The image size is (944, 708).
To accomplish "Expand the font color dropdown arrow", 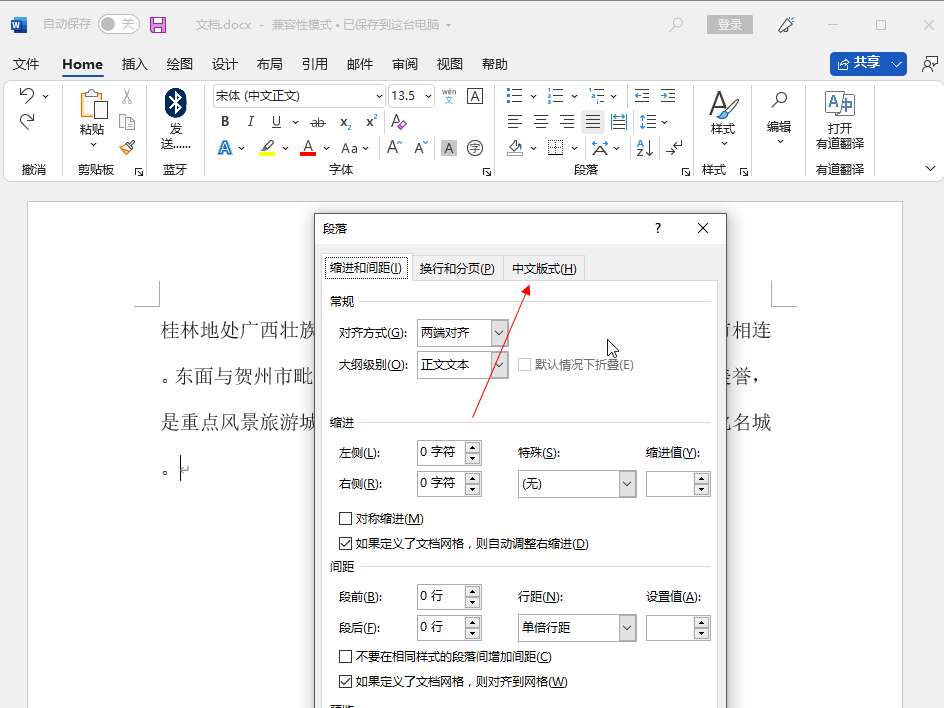I will [x=326, y=148].
